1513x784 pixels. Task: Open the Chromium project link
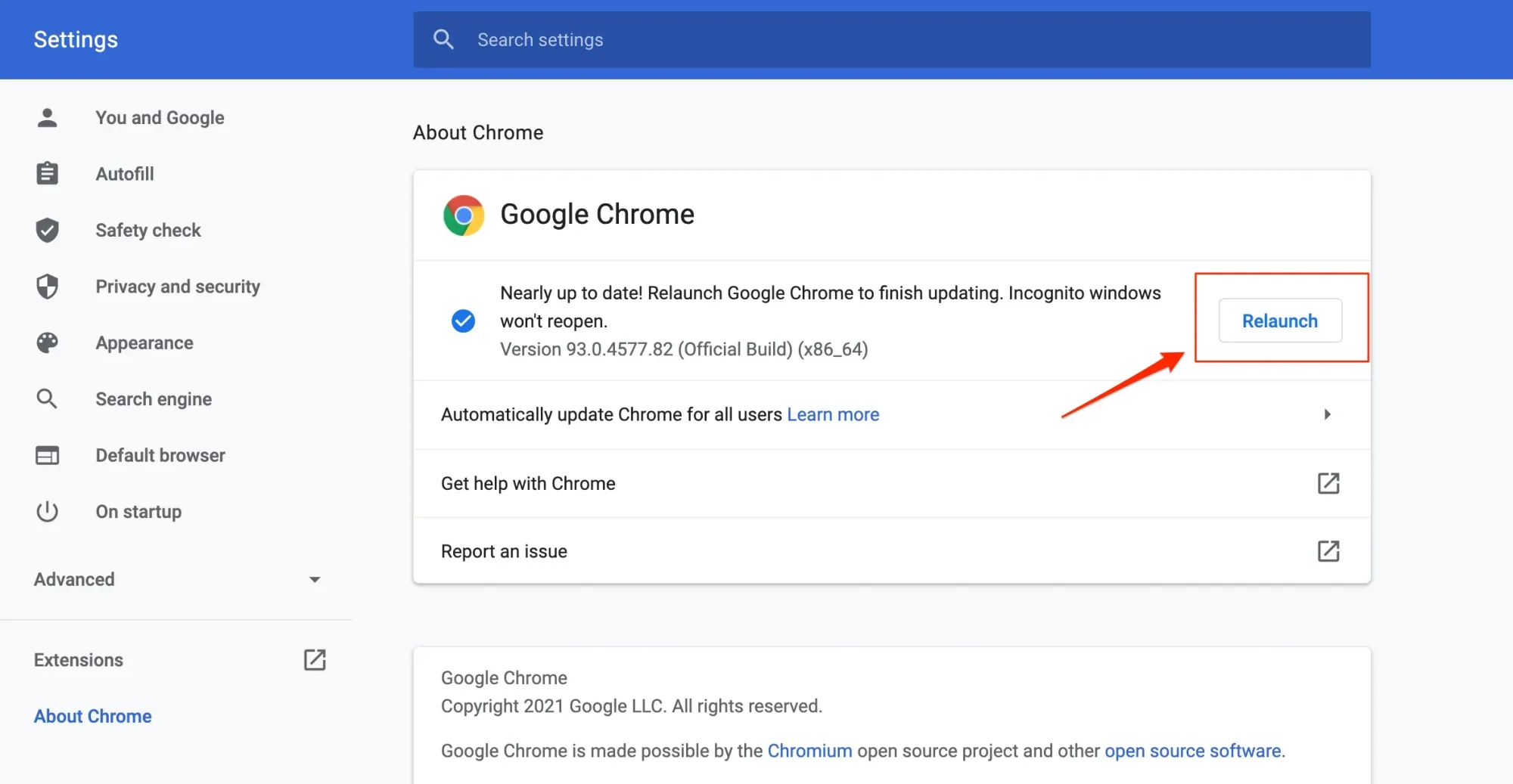click(809, 751)
